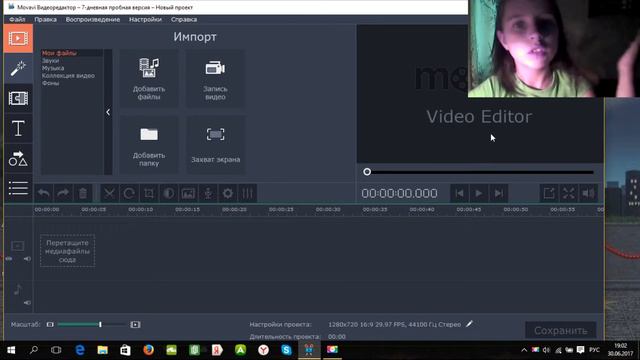640x360 pixels.
Task: Click Захват экрана tile
Action: [216, 146]
